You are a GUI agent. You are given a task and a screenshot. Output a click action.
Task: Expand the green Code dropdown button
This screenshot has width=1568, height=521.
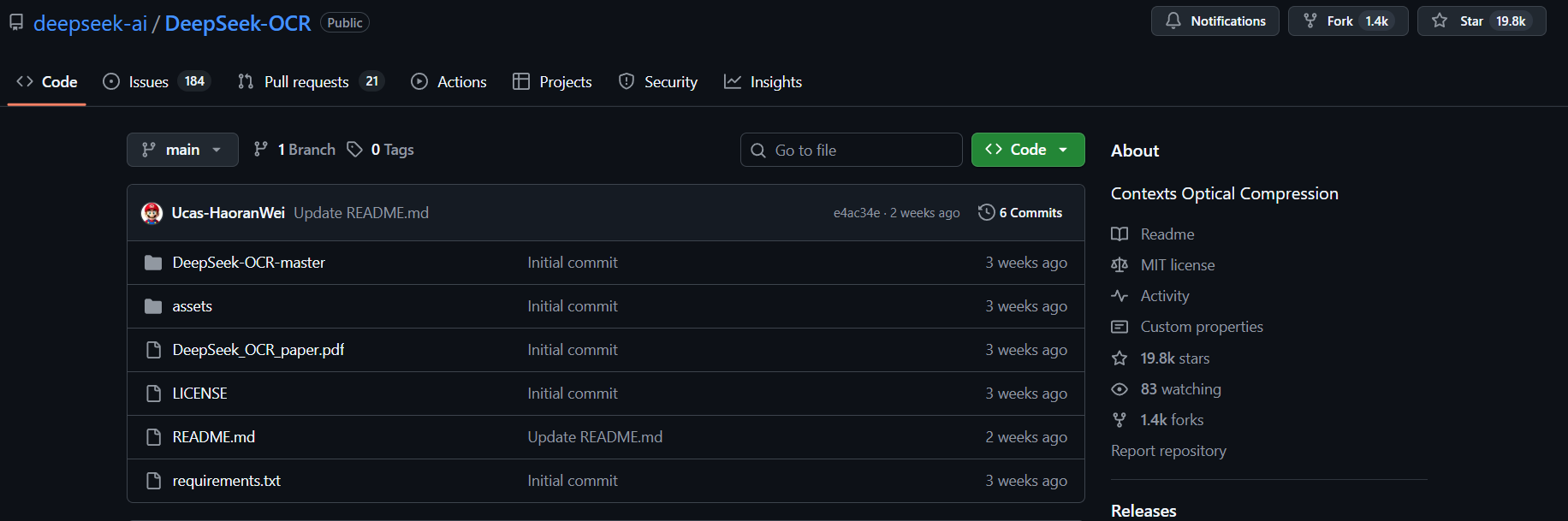[1028, 150]
